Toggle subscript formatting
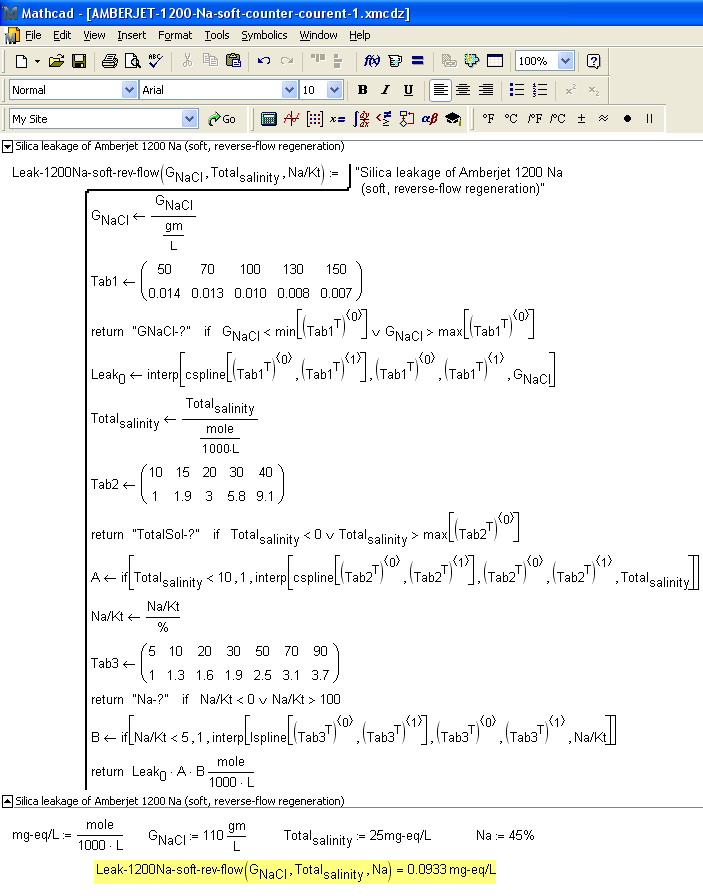The height and width of the screenshot is (896, 703). click(x=594, y=90)
